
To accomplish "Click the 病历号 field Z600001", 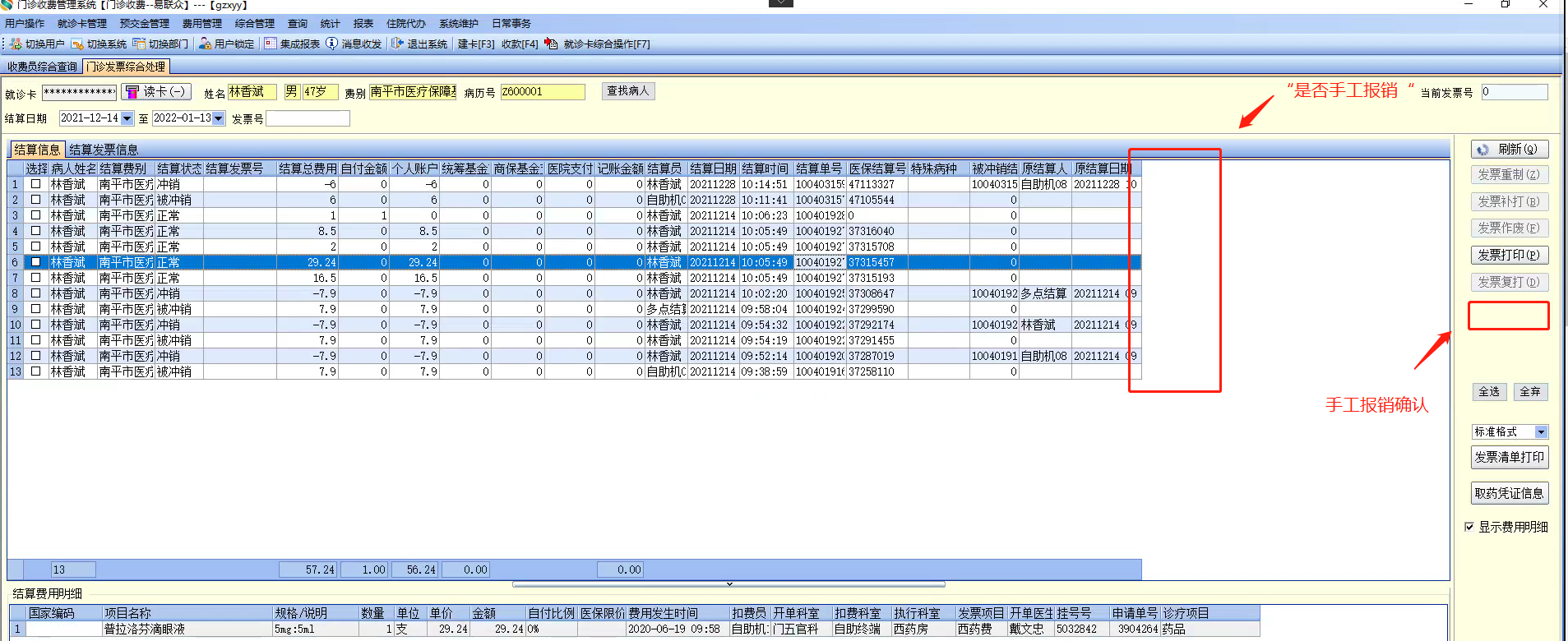I will tap(543, 92).
